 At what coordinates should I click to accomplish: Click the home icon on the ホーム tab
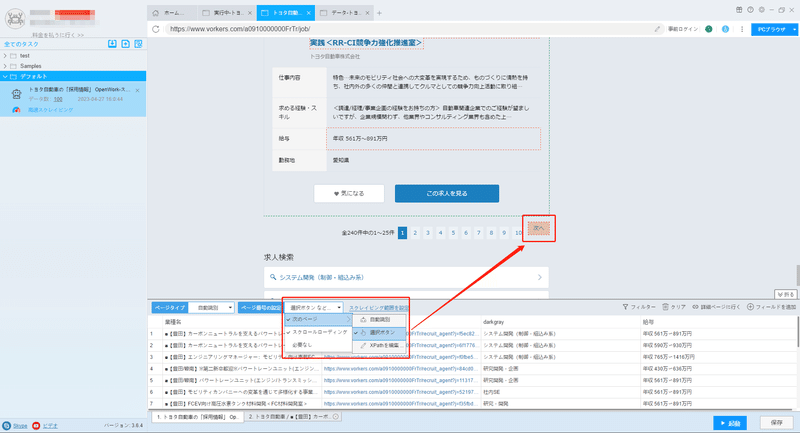pos(156,13)
